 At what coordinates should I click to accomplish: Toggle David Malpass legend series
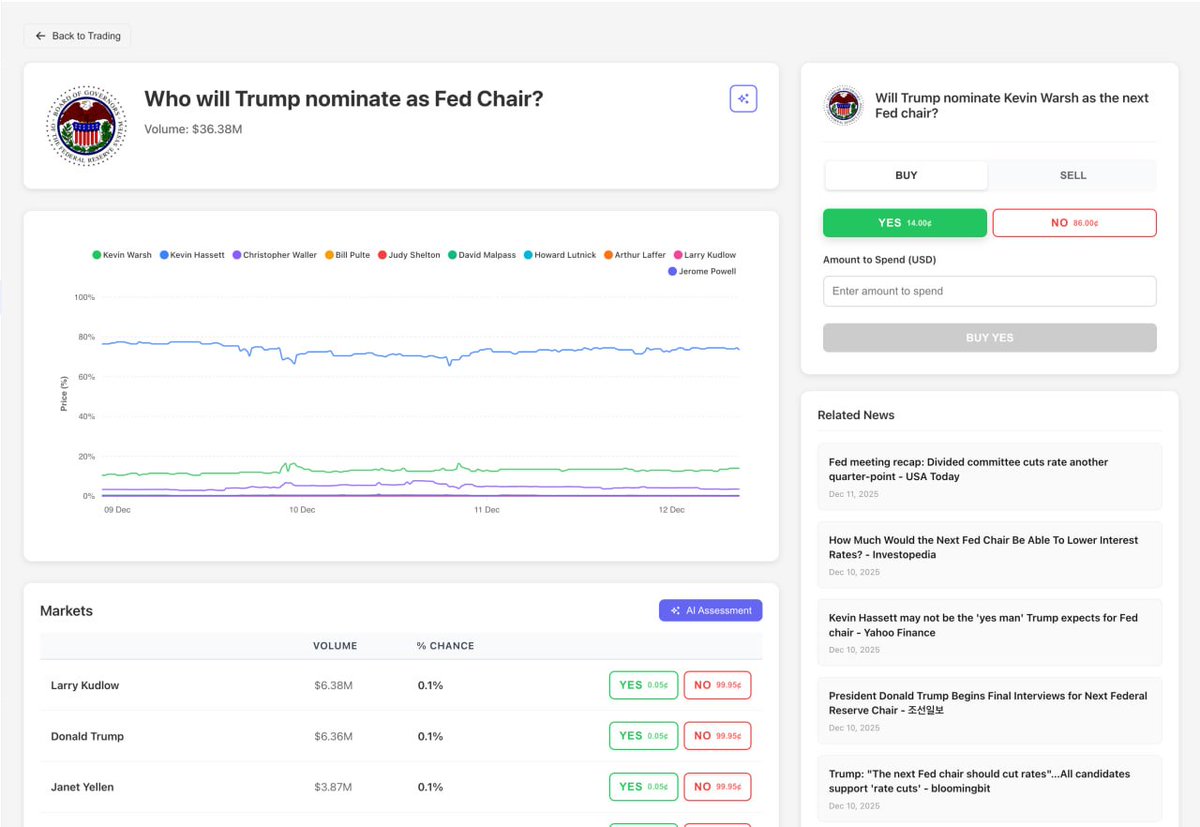pos(482,255)
